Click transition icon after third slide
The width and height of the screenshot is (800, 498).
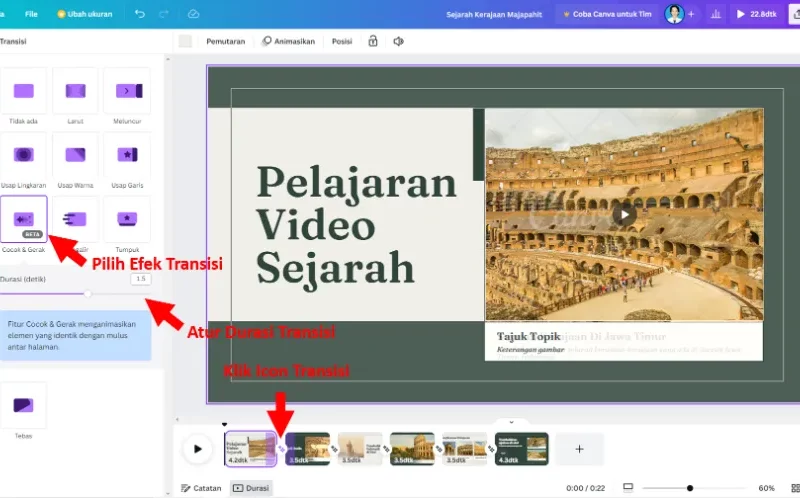tap(386, 449)
